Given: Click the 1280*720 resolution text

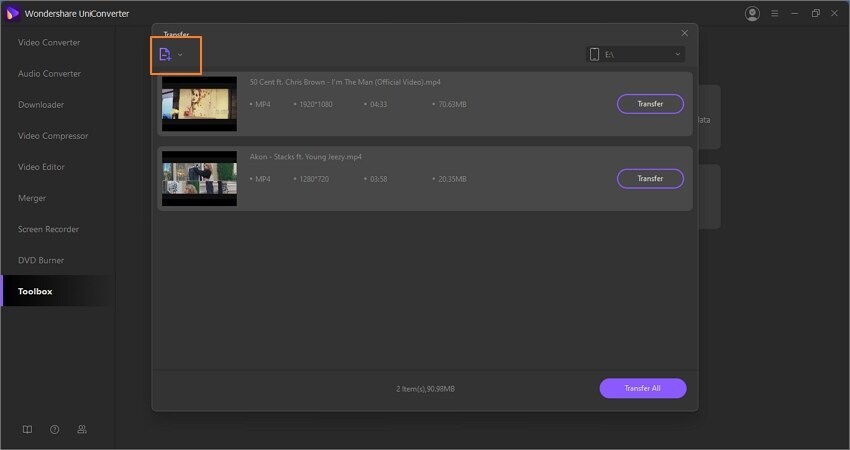Looking at the screenshot, I should pos(314,179).
